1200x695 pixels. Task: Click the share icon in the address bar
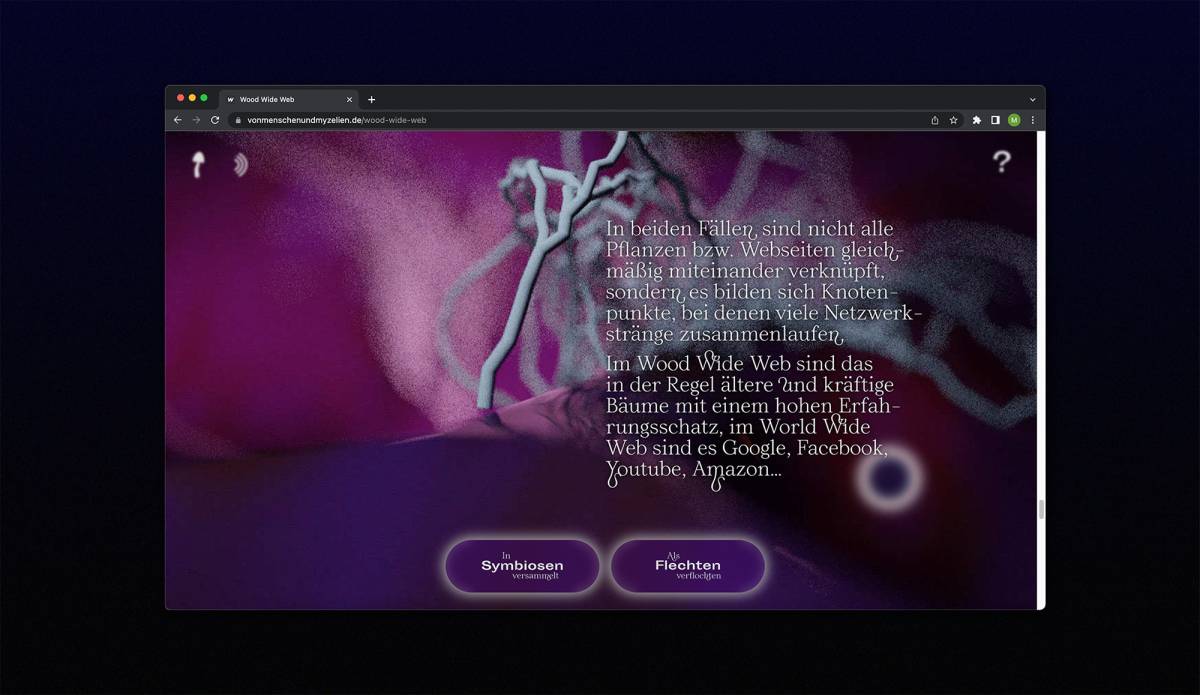pos(935,120)
